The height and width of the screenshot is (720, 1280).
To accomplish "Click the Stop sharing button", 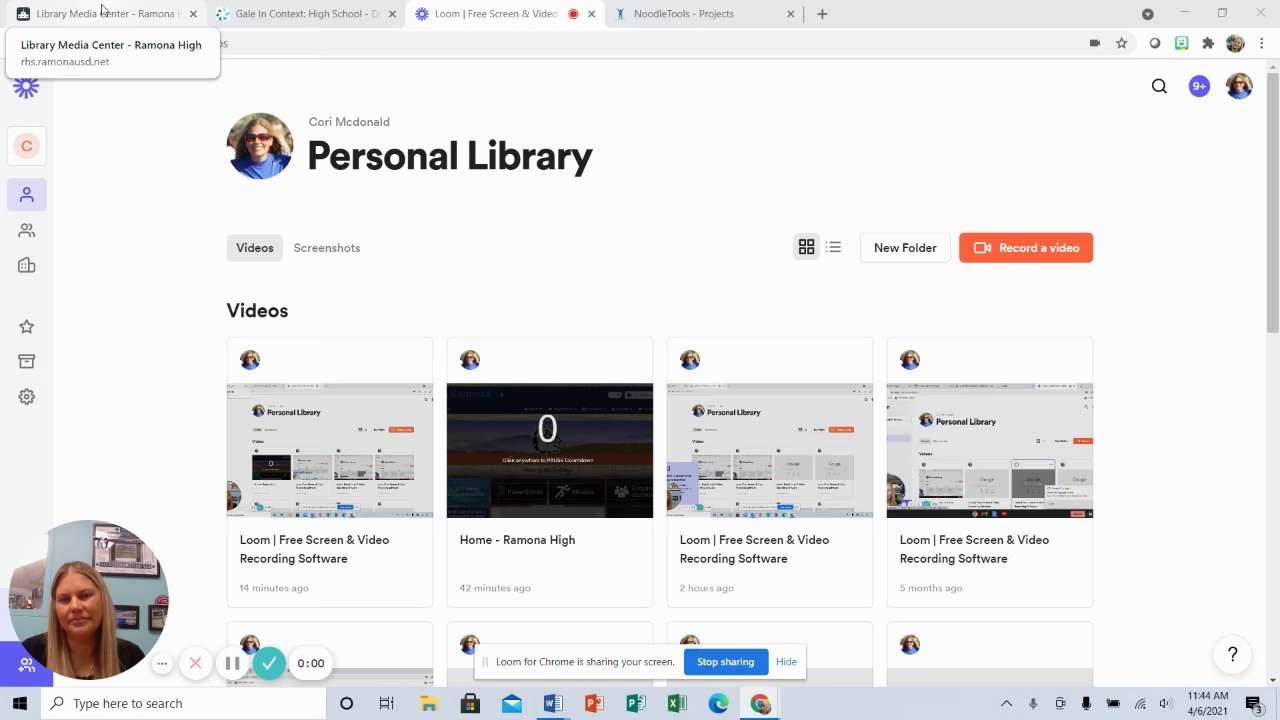I will pos(726,662).
